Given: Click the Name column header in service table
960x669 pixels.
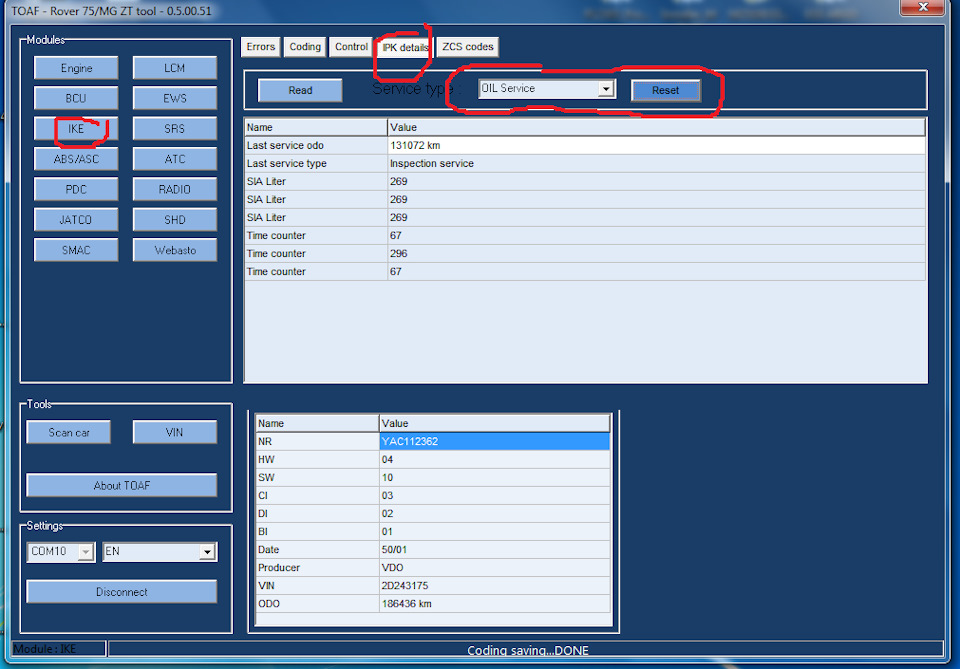Looking at the screenshot, I should point(316,127).
